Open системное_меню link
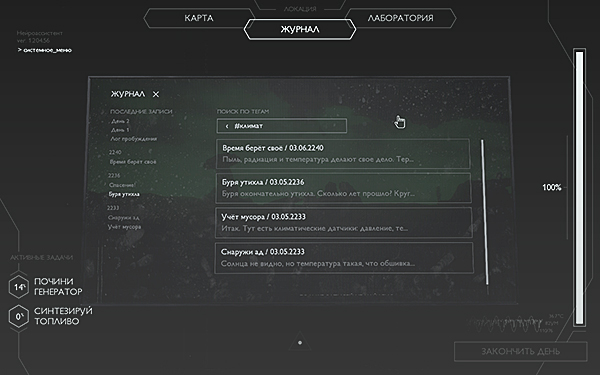600x375 pixels. click(x=45, y=50)
